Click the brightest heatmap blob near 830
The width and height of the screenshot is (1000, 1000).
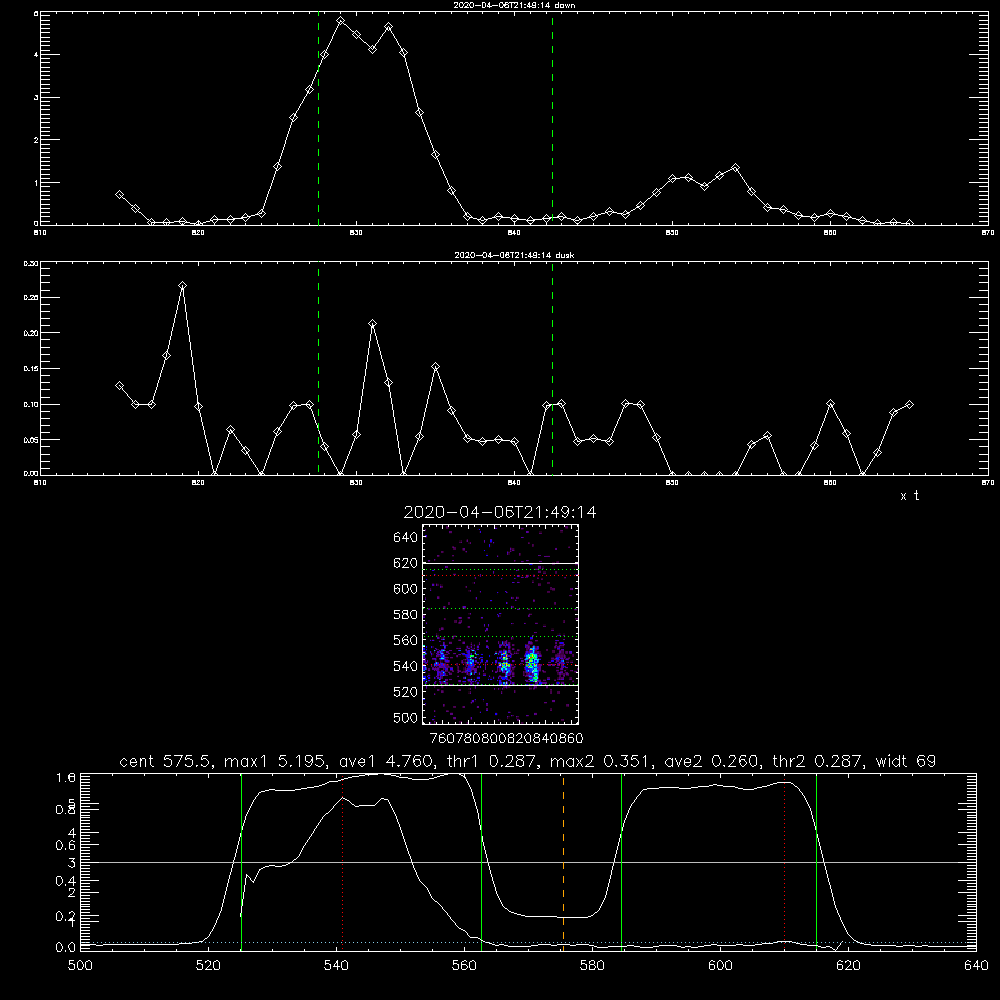pos(533,665)
